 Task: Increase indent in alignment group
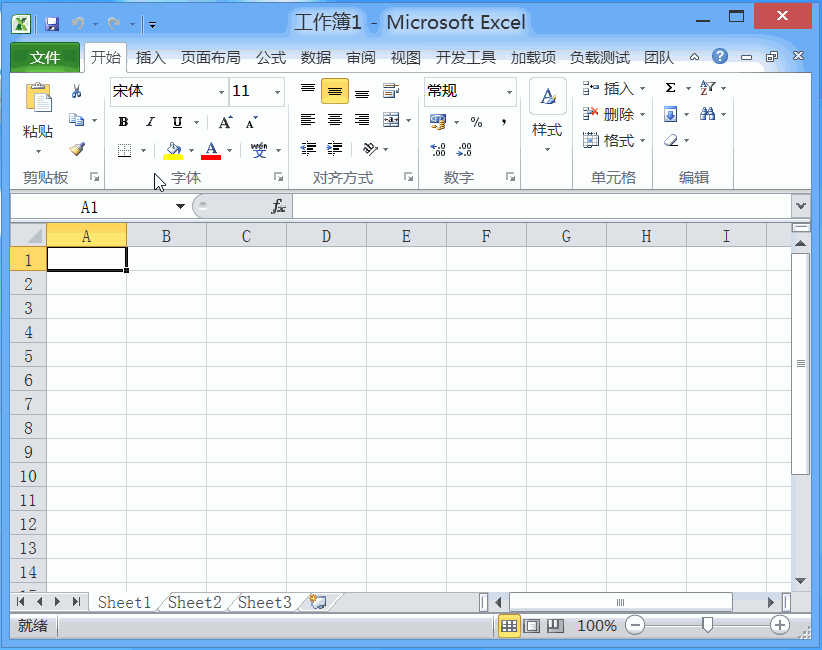pos(334,149)
